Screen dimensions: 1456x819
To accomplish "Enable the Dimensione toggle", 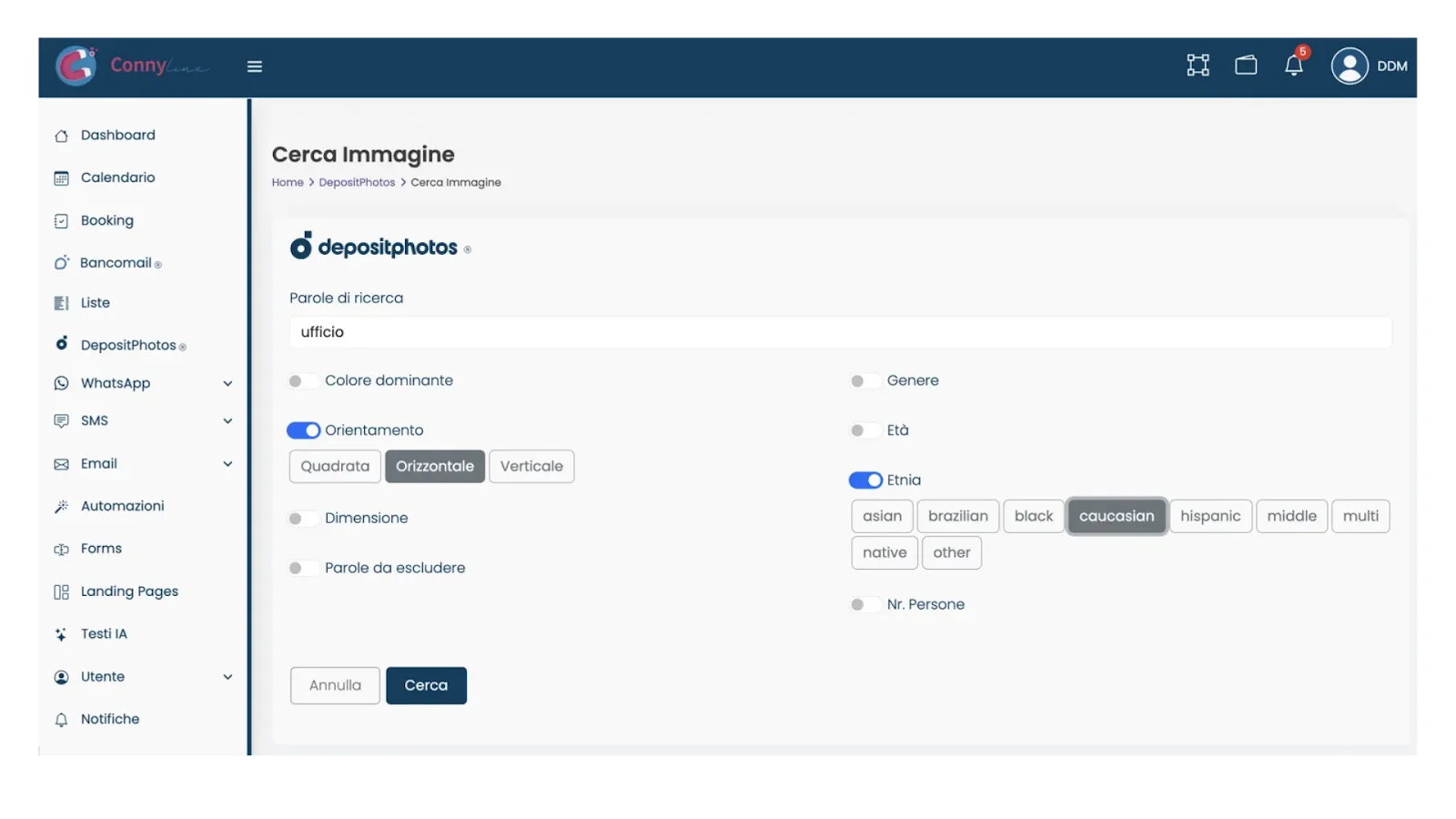I will pos(303,519).
